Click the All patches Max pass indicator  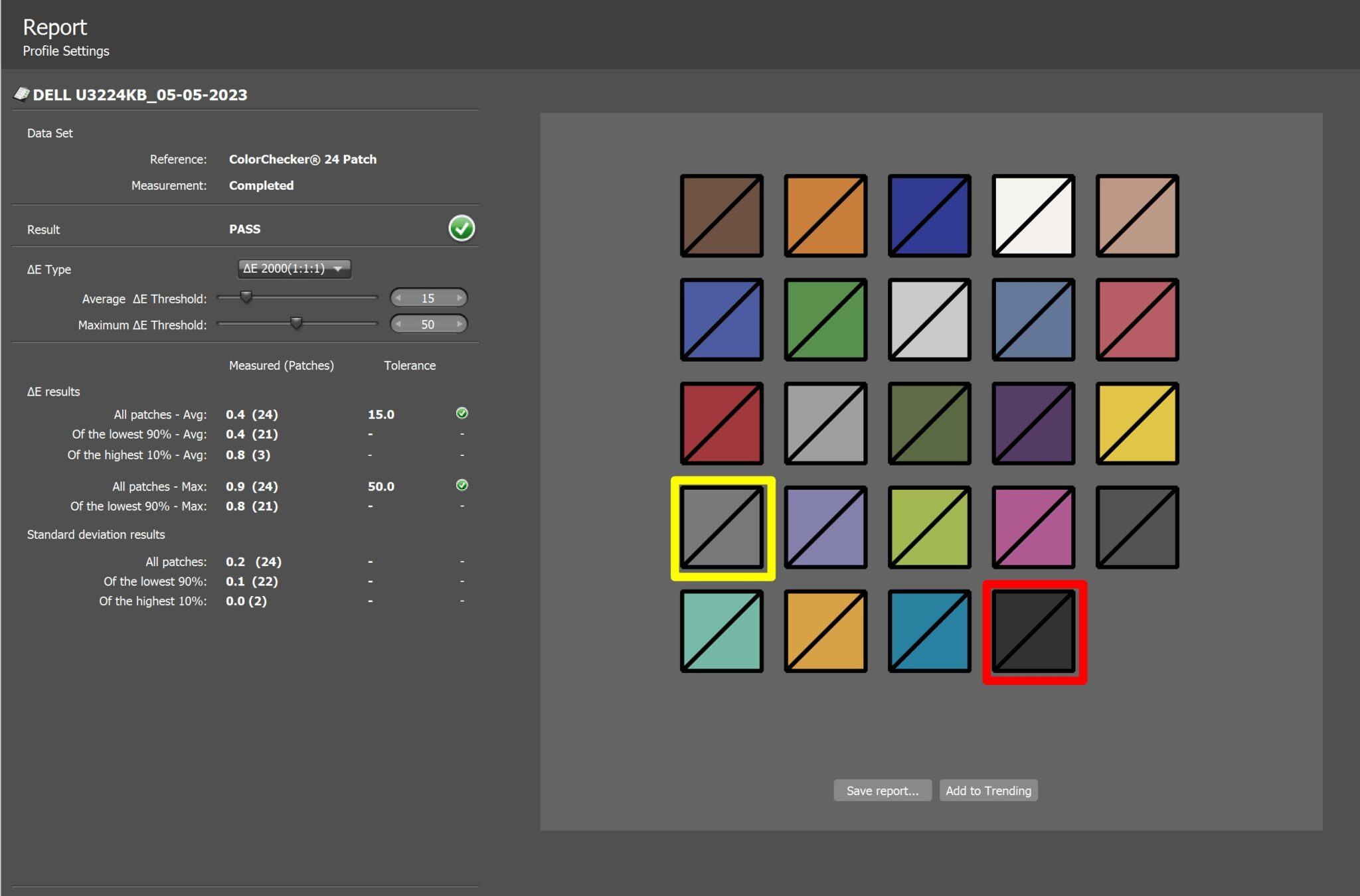tap(462, 485)
